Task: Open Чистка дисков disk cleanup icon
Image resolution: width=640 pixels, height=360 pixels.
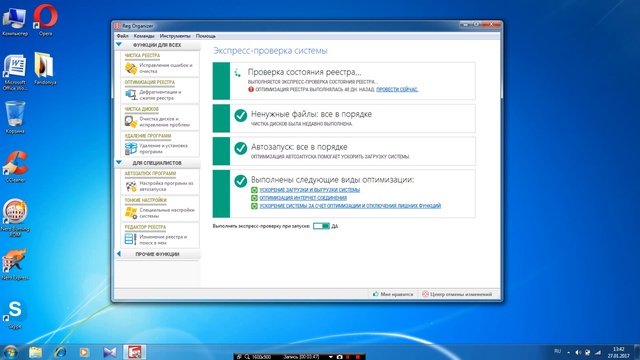Action: coord(131,122)
